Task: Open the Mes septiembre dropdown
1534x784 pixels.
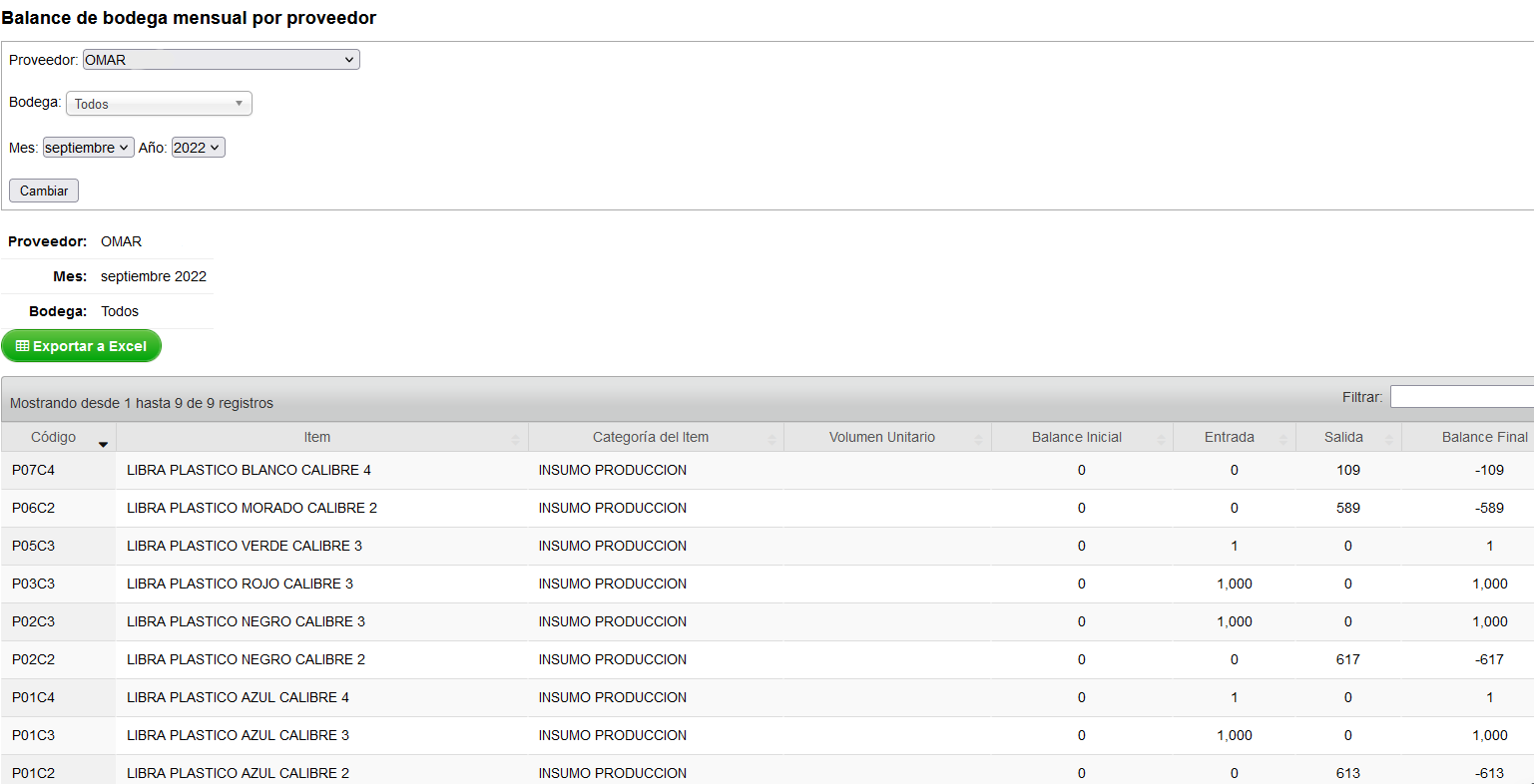Action: point(88,148)
